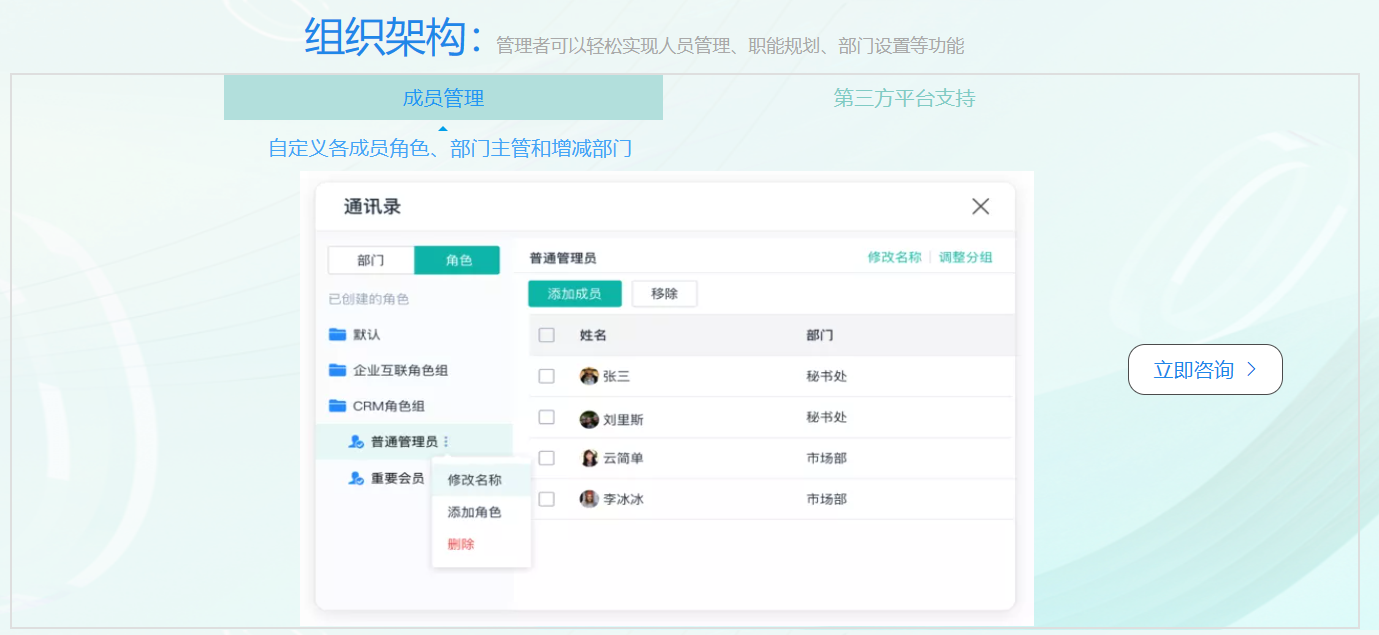The height and width of the screenshot is (635, 1379).
Task: Click the name 李冰冰
Action: pos(623,499)
